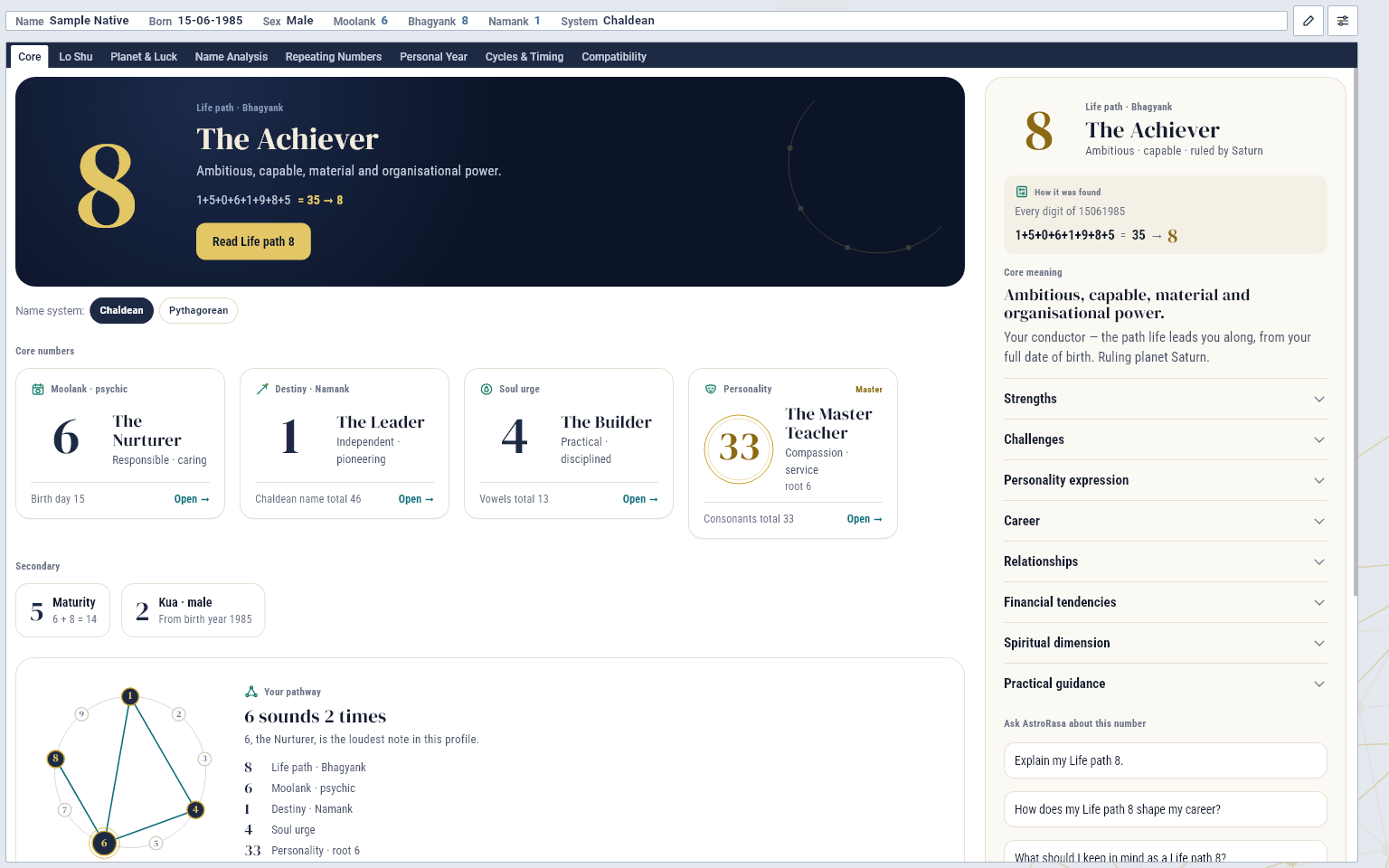The image size is (1389, 868).
Task: Click node 2 on the pathway circle
Action: click(179, 714)
